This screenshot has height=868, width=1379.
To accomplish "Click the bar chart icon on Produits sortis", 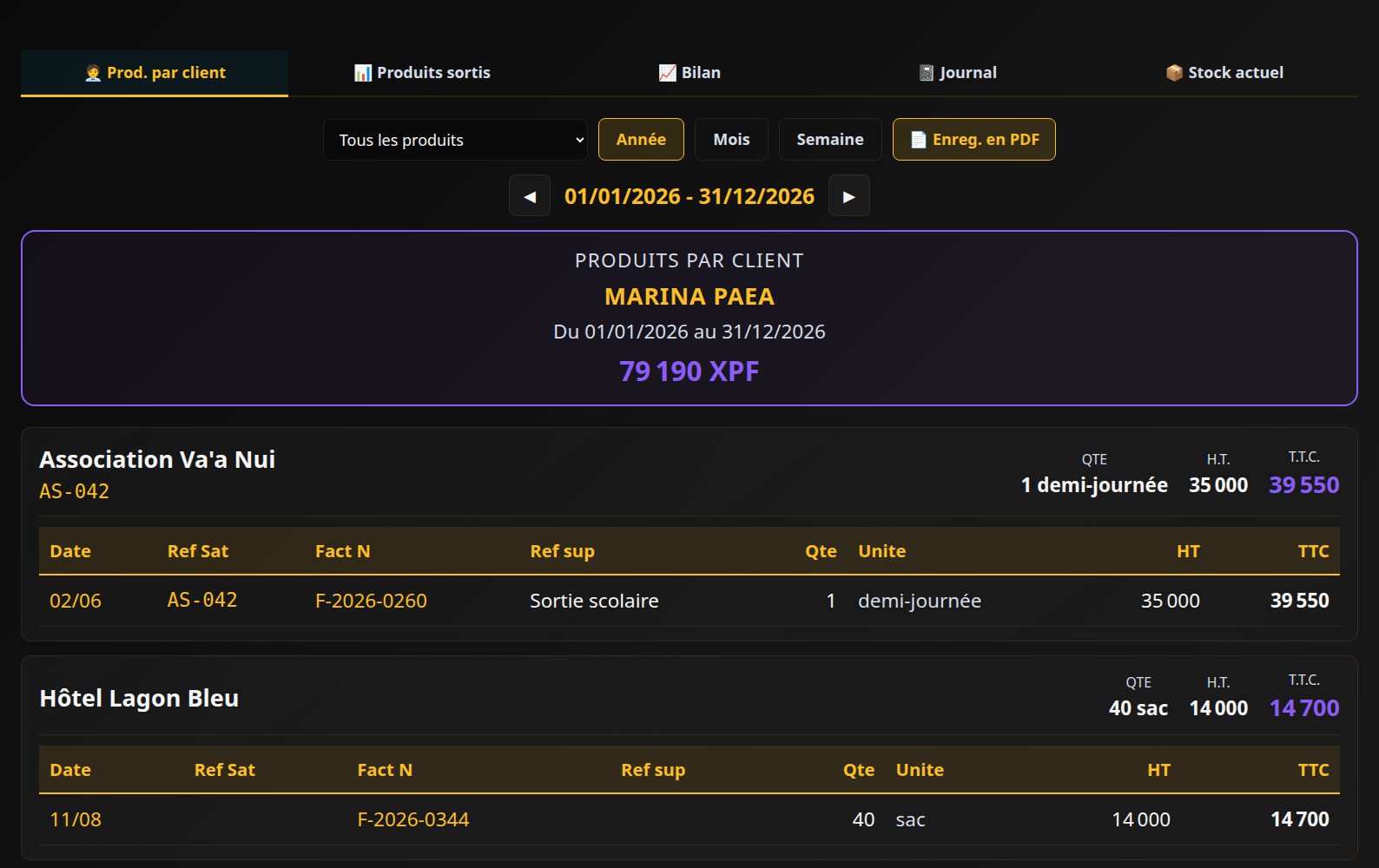I will tap(363, 73).
